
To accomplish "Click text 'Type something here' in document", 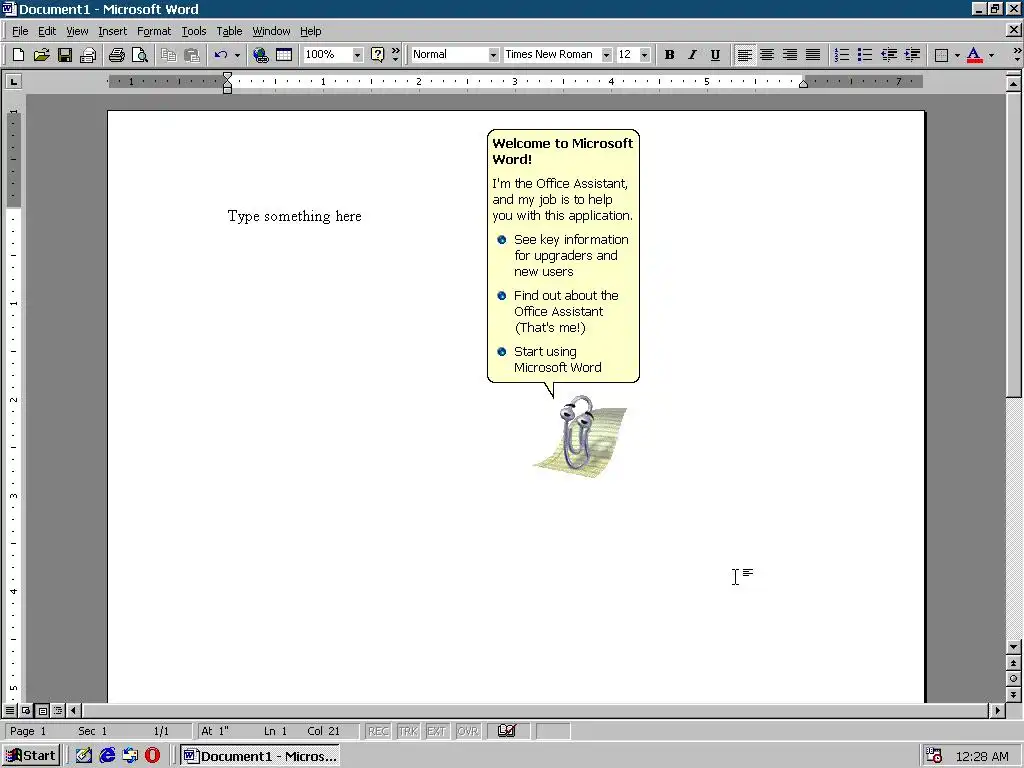I will (295, 216).
